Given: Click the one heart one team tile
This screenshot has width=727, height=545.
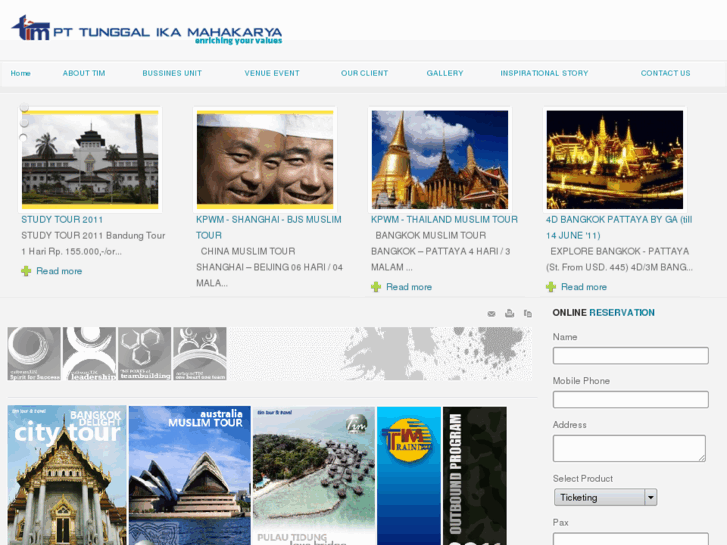Looking at the screenshot, I should (199, 354).
